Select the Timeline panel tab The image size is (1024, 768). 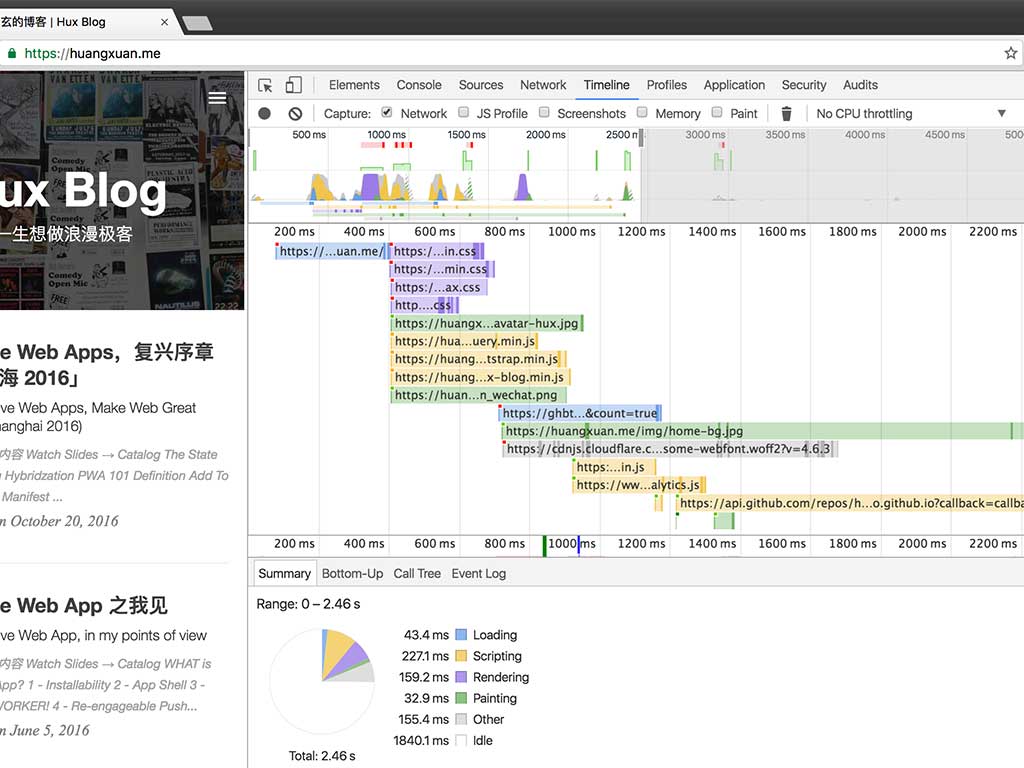pos(606,85)
